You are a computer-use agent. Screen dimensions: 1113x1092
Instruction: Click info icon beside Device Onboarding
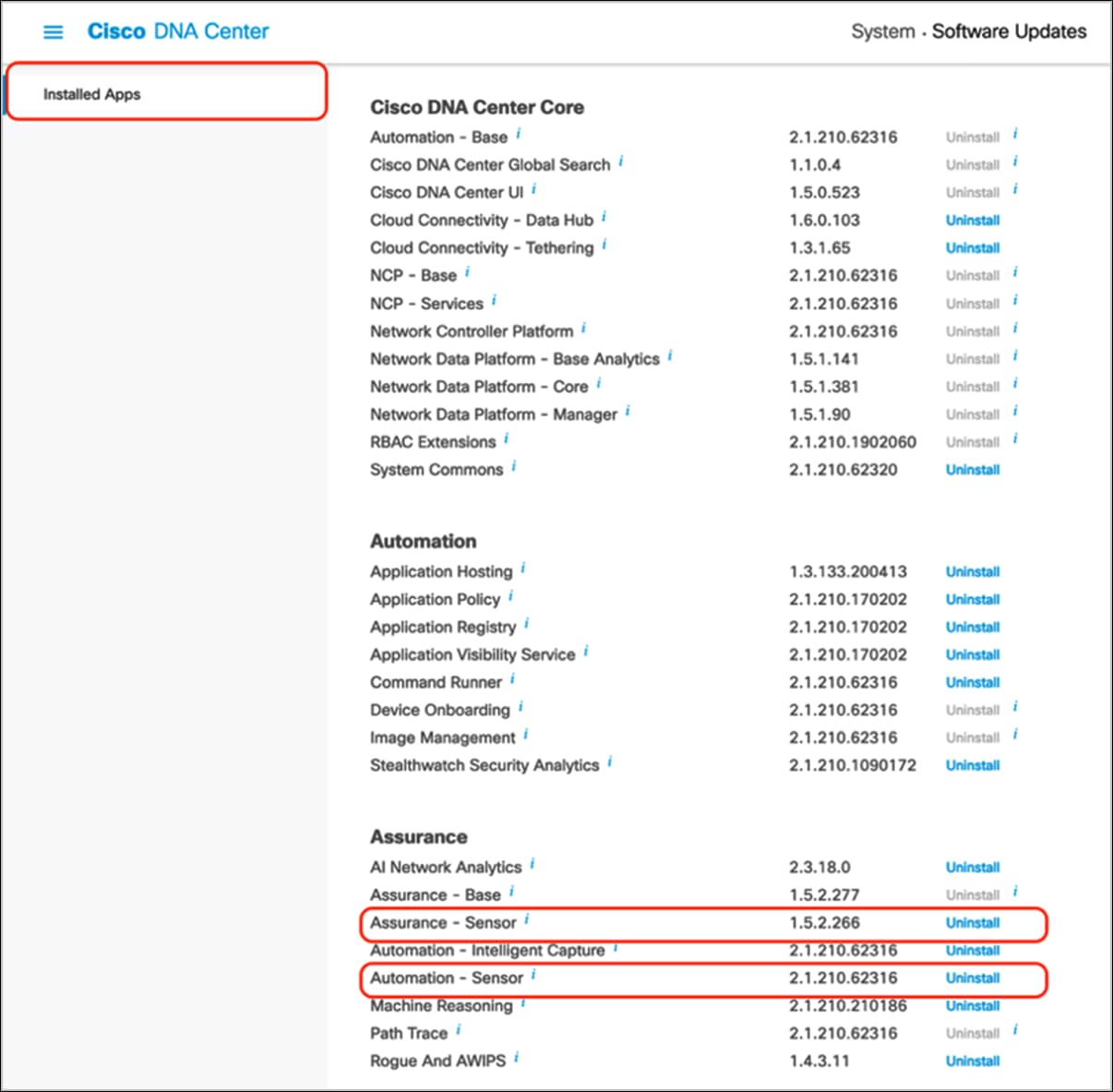point(521,707)
